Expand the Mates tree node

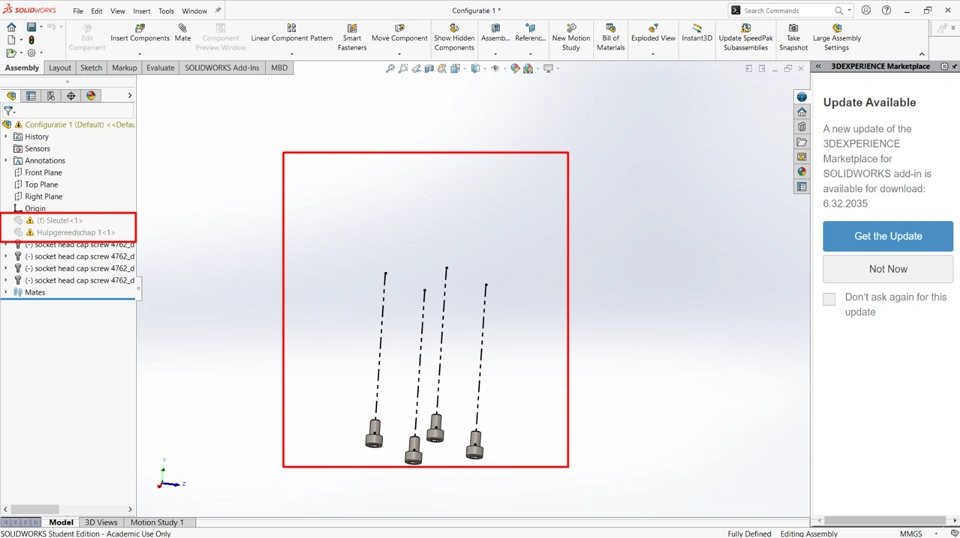tap(6, 292)
